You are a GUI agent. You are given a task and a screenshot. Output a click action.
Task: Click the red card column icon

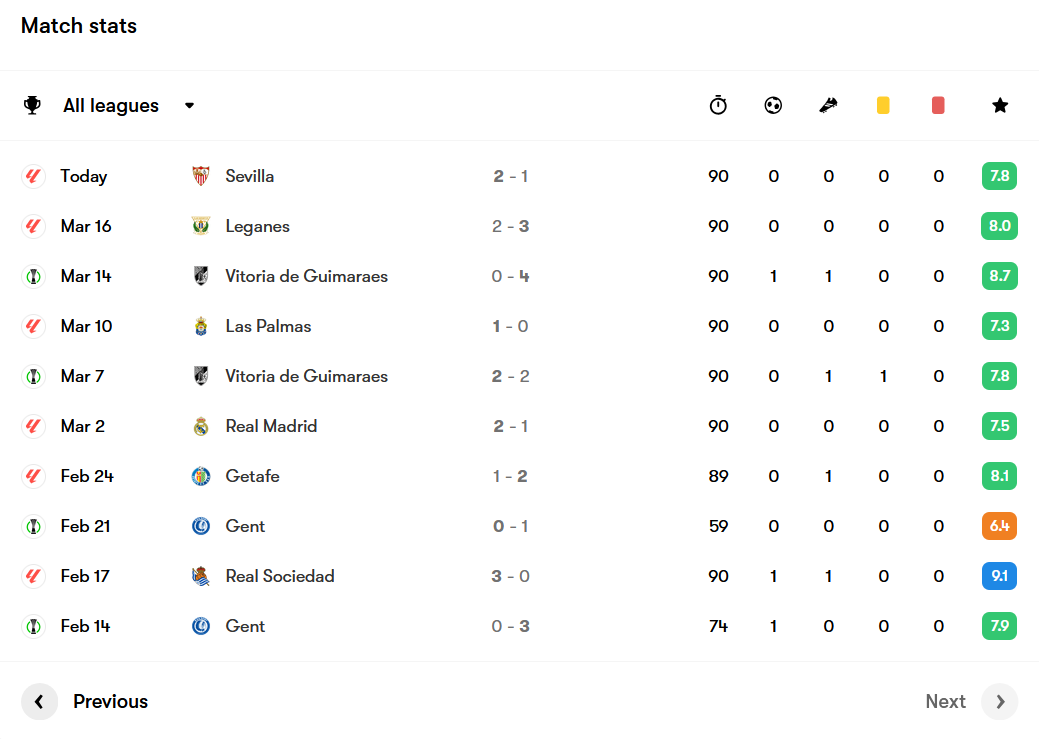pyautogui.click(x=938, y=105)
